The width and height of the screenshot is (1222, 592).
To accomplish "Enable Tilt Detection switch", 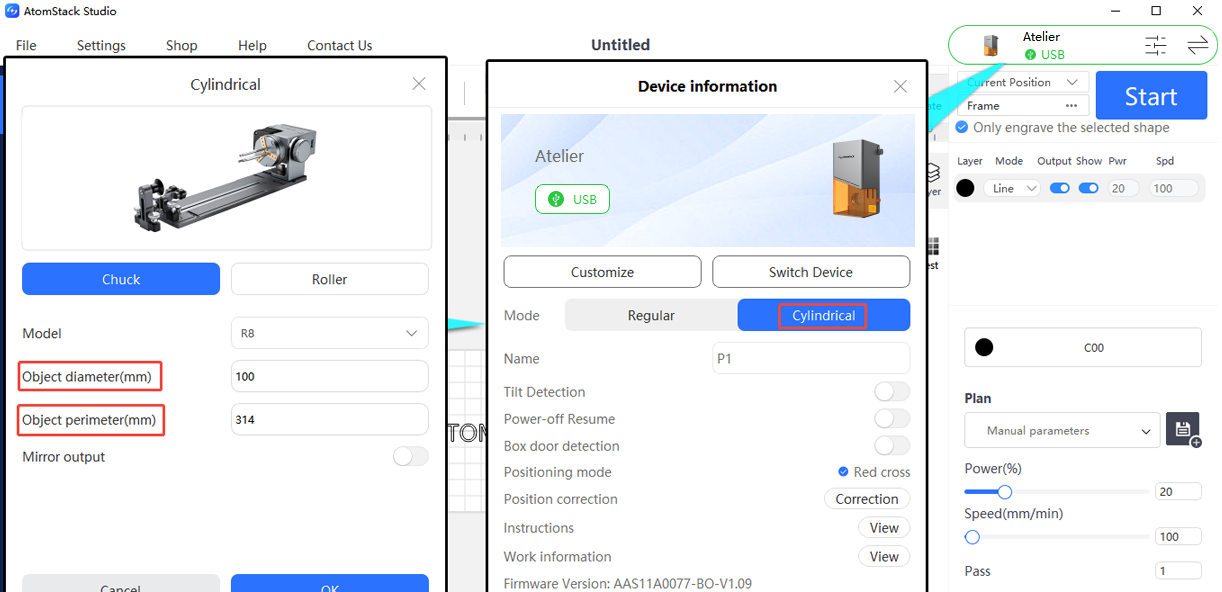I will [892, 391].
